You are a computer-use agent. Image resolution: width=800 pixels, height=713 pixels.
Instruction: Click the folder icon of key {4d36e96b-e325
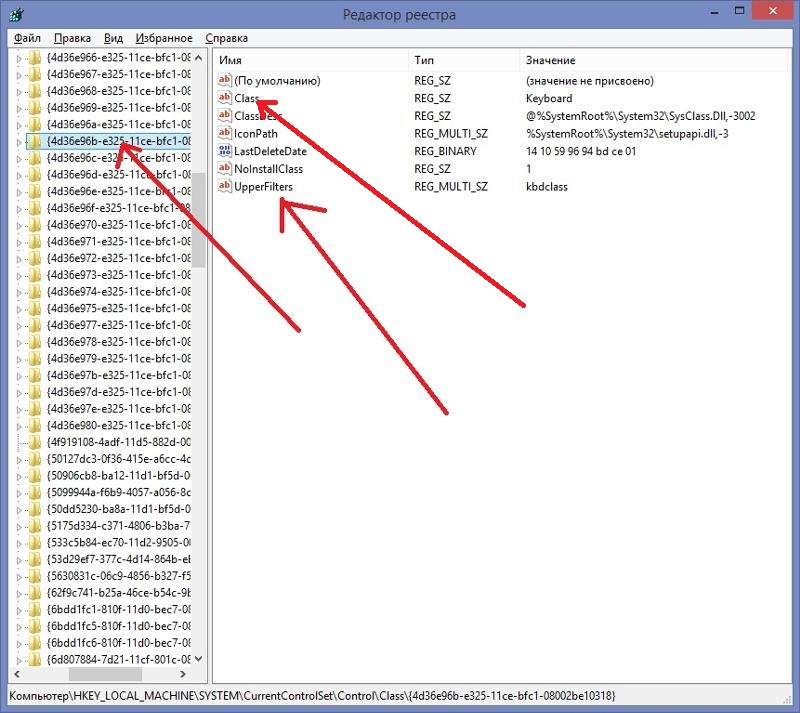(x=35, y=141)
